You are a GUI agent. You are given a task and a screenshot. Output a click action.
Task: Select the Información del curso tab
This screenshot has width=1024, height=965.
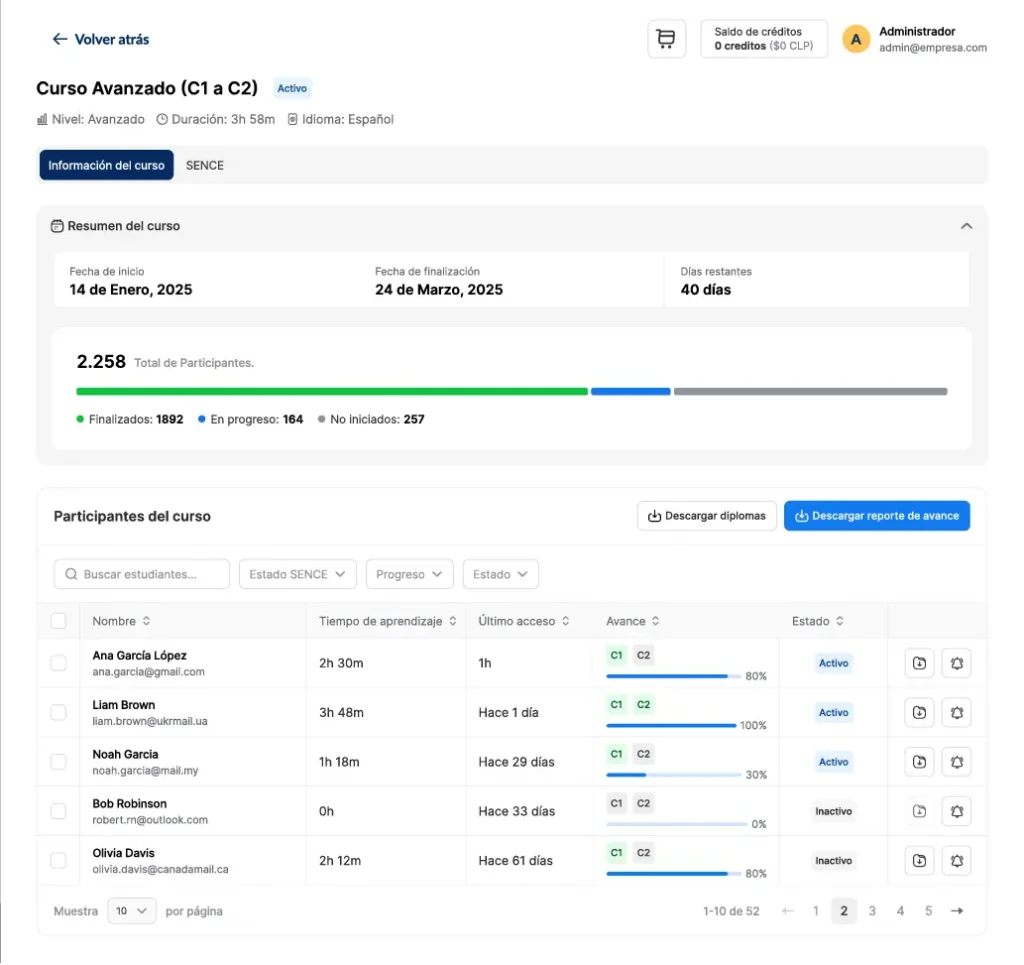tap(106, 165)
